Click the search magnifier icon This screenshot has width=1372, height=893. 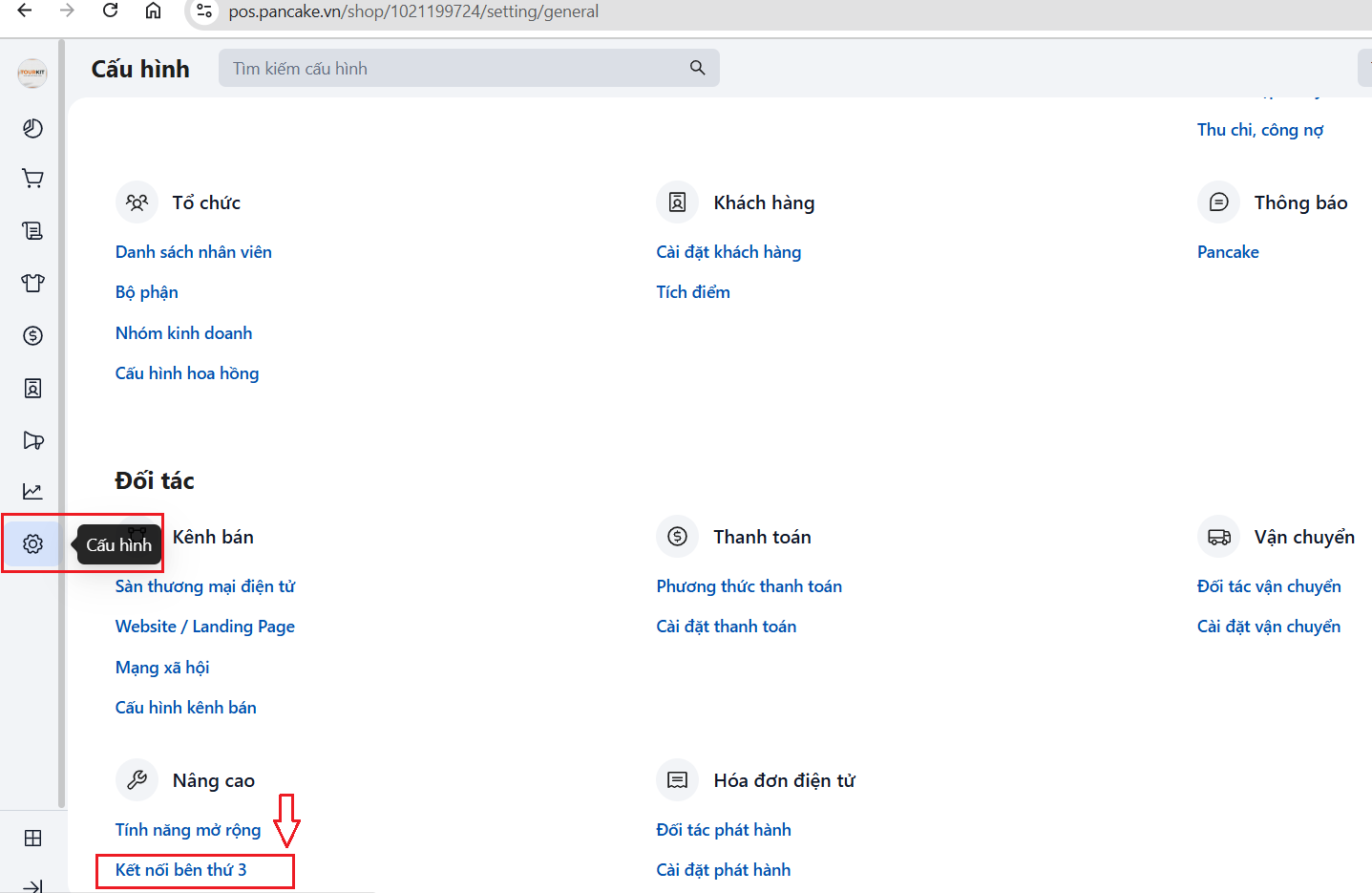(697, 68)
